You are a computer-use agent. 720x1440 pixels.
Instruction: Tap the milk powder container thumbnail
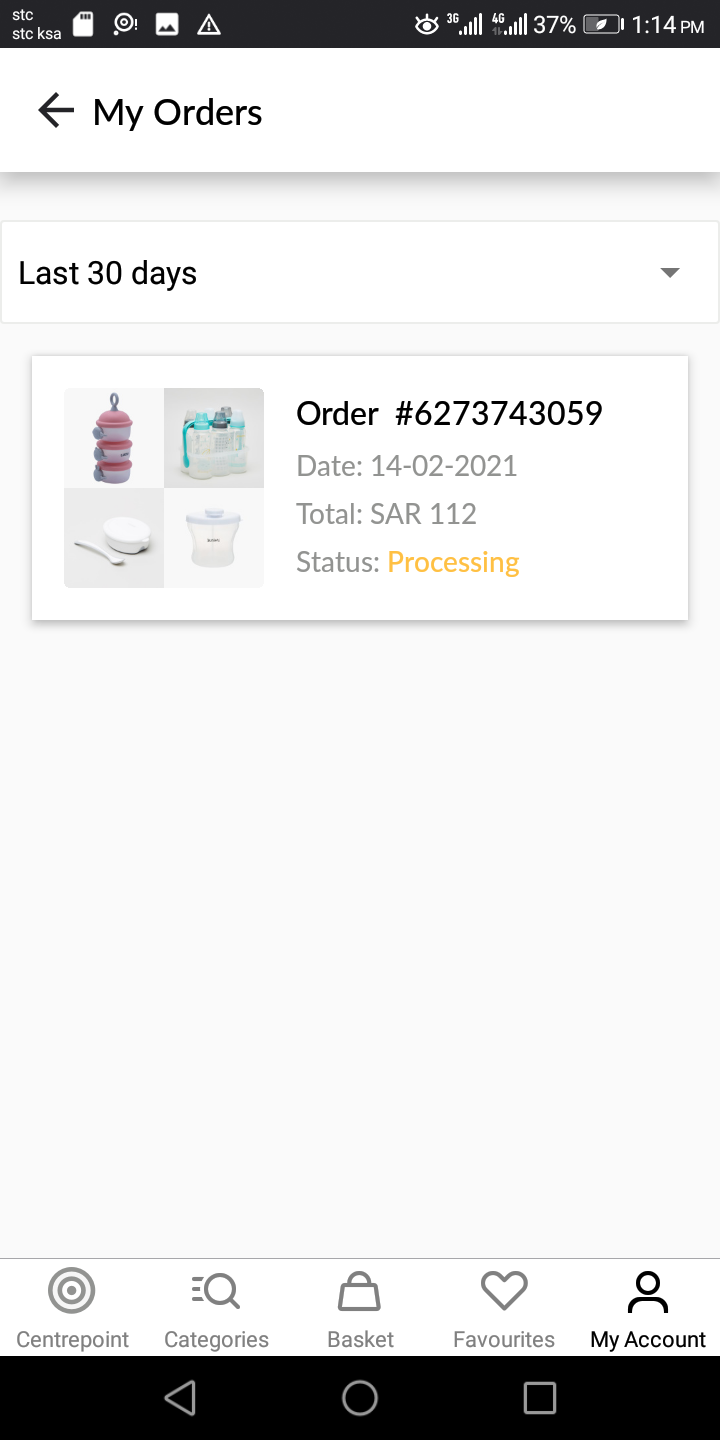click(x=214, y=538)
